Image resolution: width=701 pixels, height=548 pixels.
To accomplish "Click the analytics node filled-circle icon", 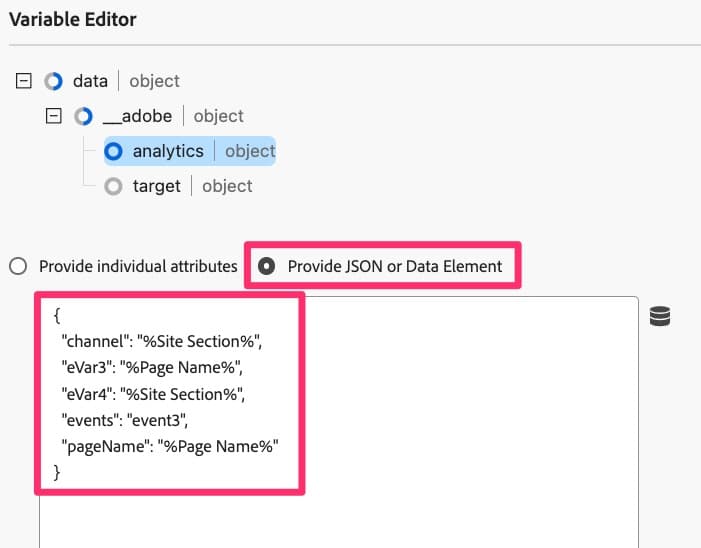I will [114, 152].
